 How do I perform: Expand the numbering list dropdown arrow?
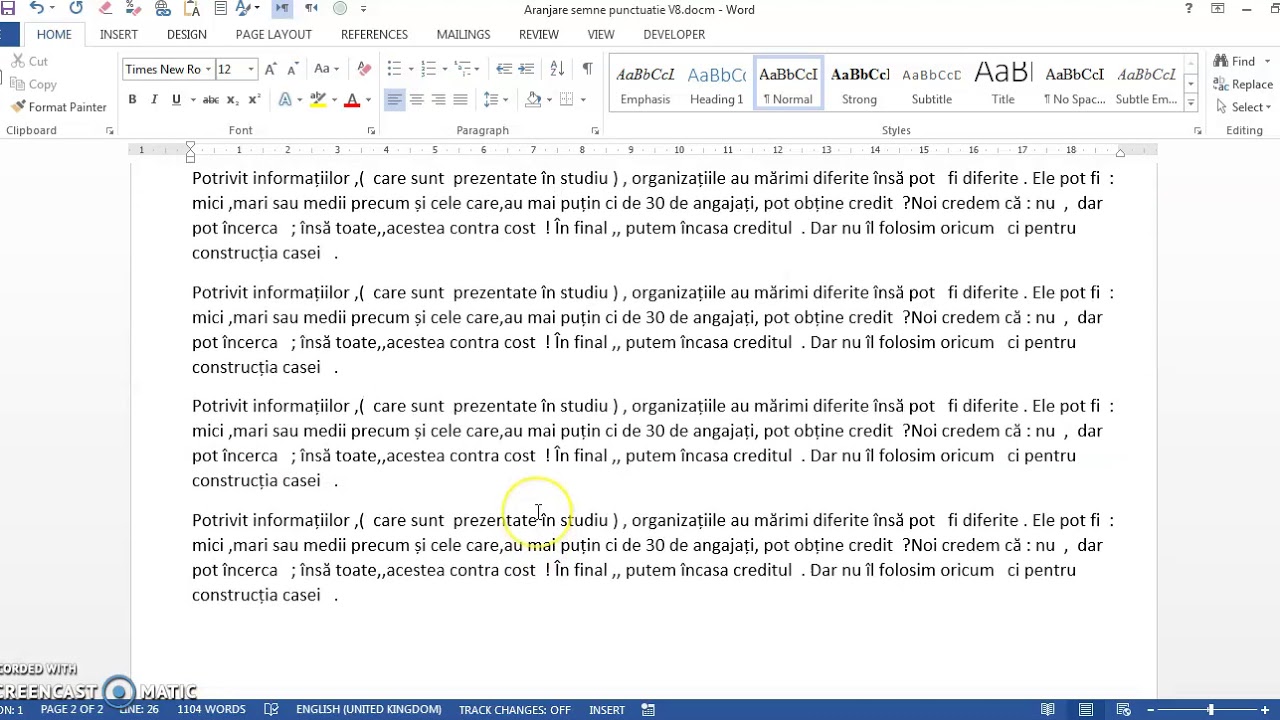[x=445, y=69]
